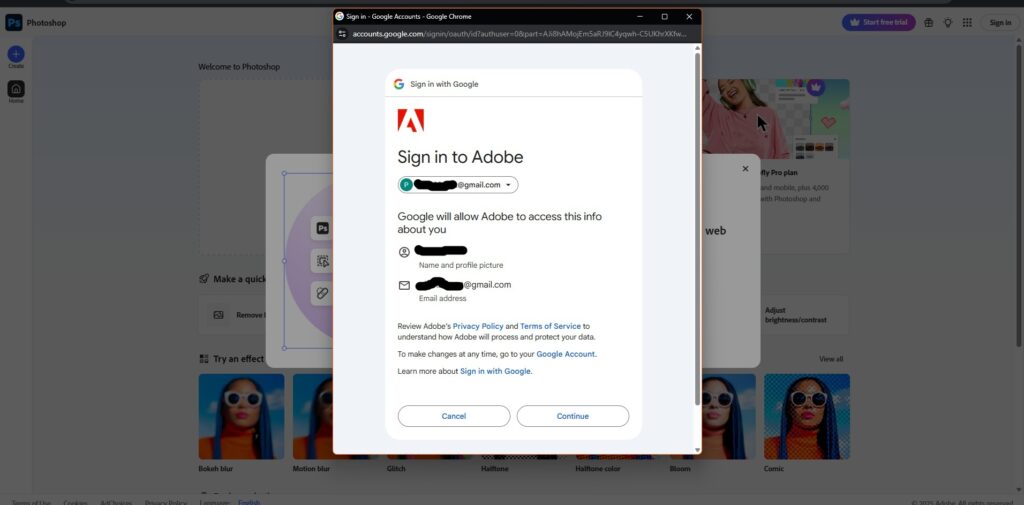This screenshot has height=505, width=1024.
Task: Minimize the Google sign-in popup window
Action: [640, 16]
